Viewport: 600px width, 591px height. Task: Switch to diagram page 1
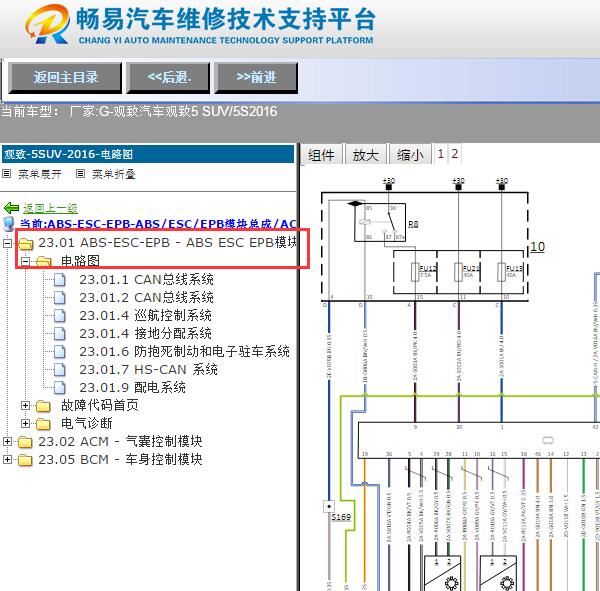click(441, 154)
